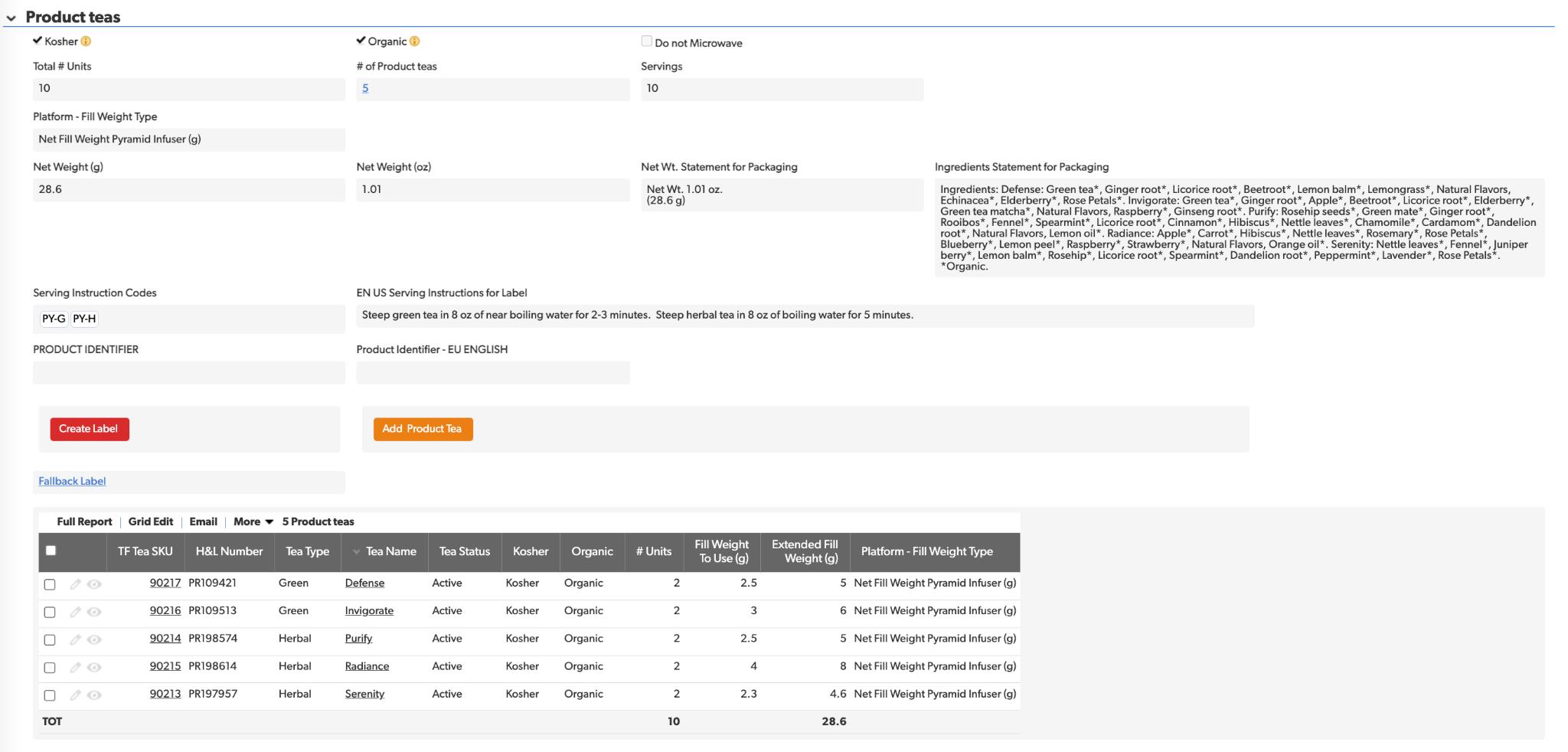Screen dimensions: 1568x752
Task: Check the Defense row checkbox
Action: pos(50,584)
